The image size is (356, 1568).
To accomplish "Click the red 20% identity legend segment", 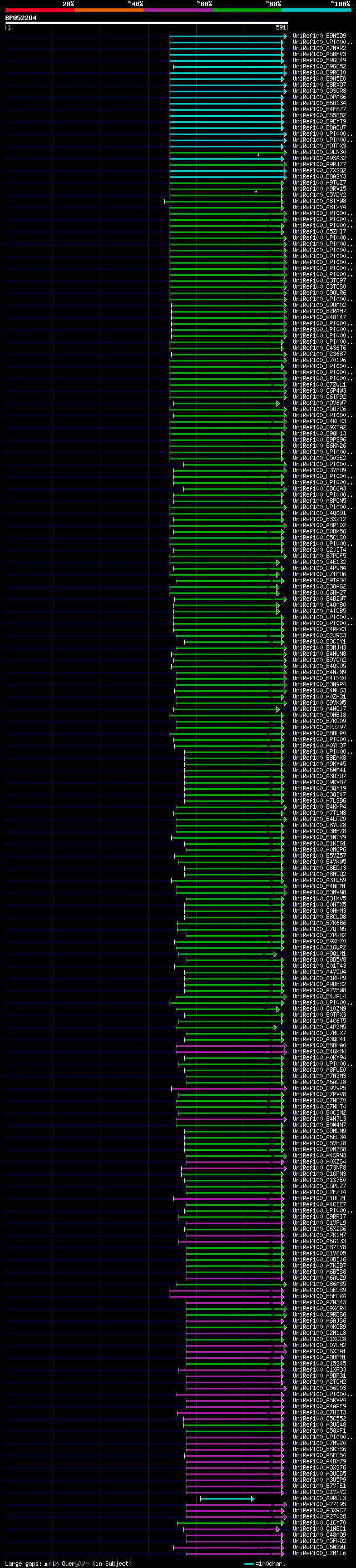I will point(40,10).
